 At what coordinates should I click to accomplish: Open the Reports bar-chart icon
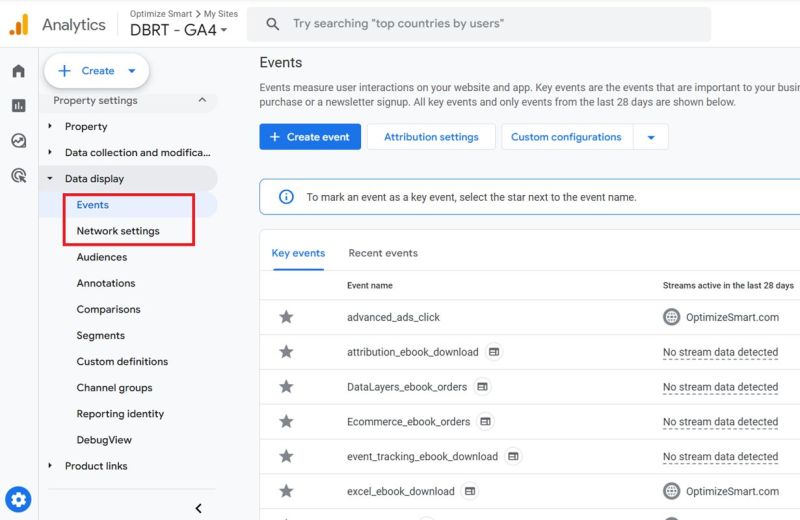[18, 106]
